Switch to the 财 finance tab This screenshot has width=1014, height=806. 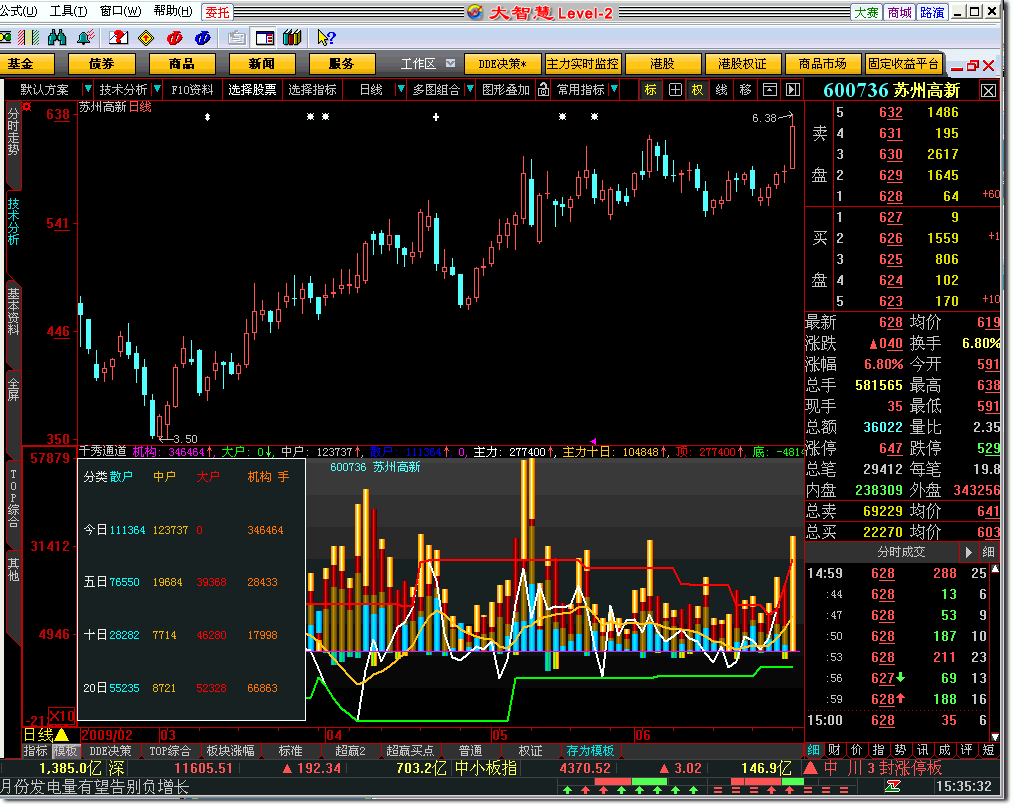(x=835, y=750)
